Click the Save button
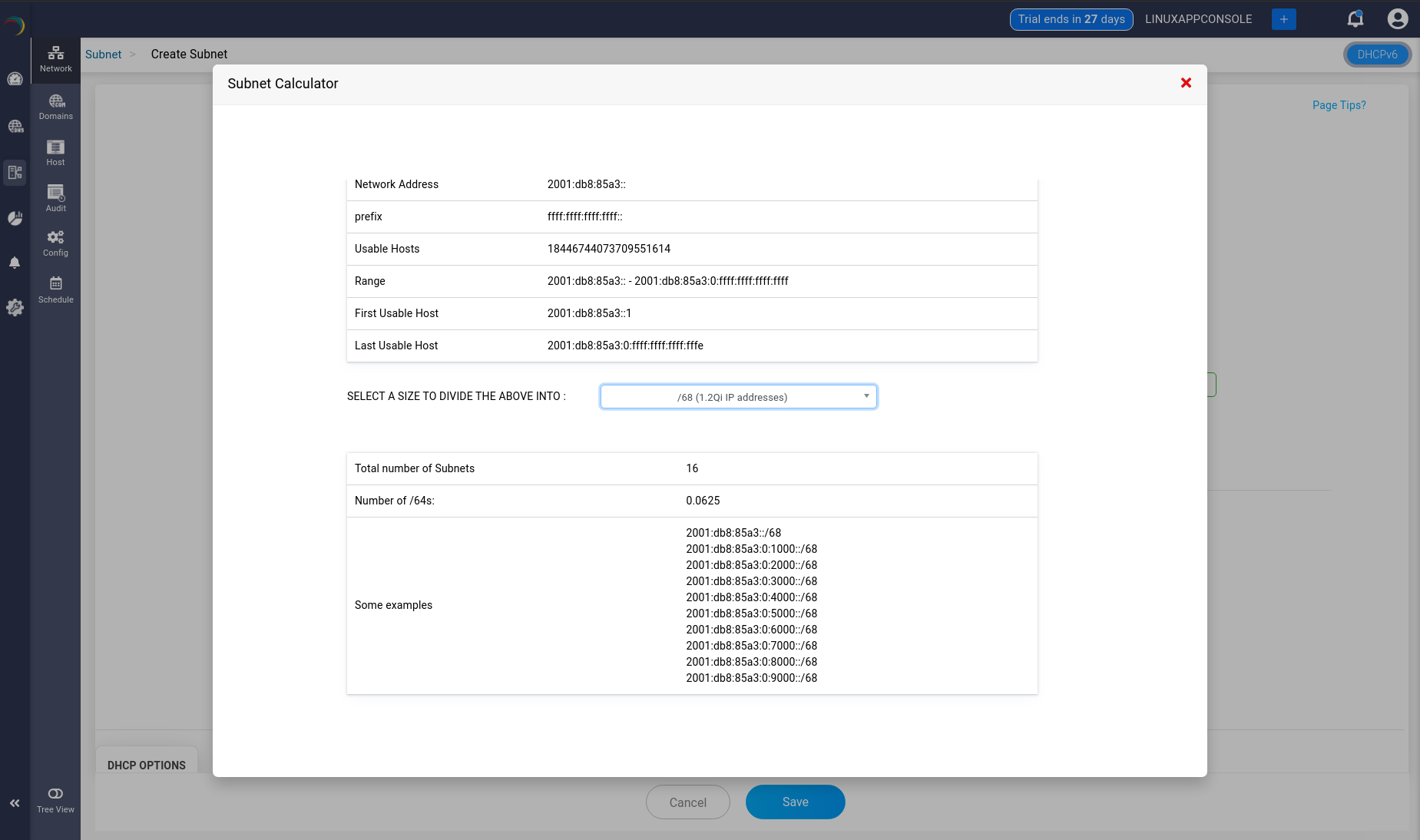Image resolution: width=1420 pixels, height=840 pixels. 795,802
